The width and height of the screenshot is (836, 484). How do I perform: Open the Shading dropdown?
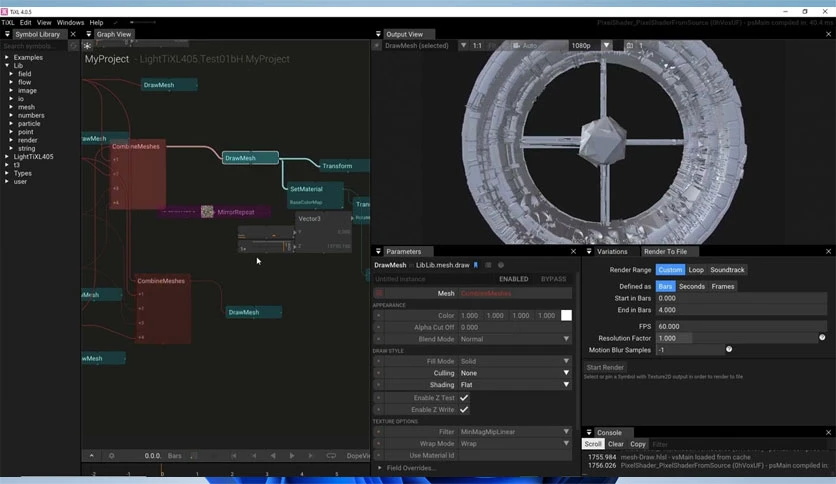515,385
